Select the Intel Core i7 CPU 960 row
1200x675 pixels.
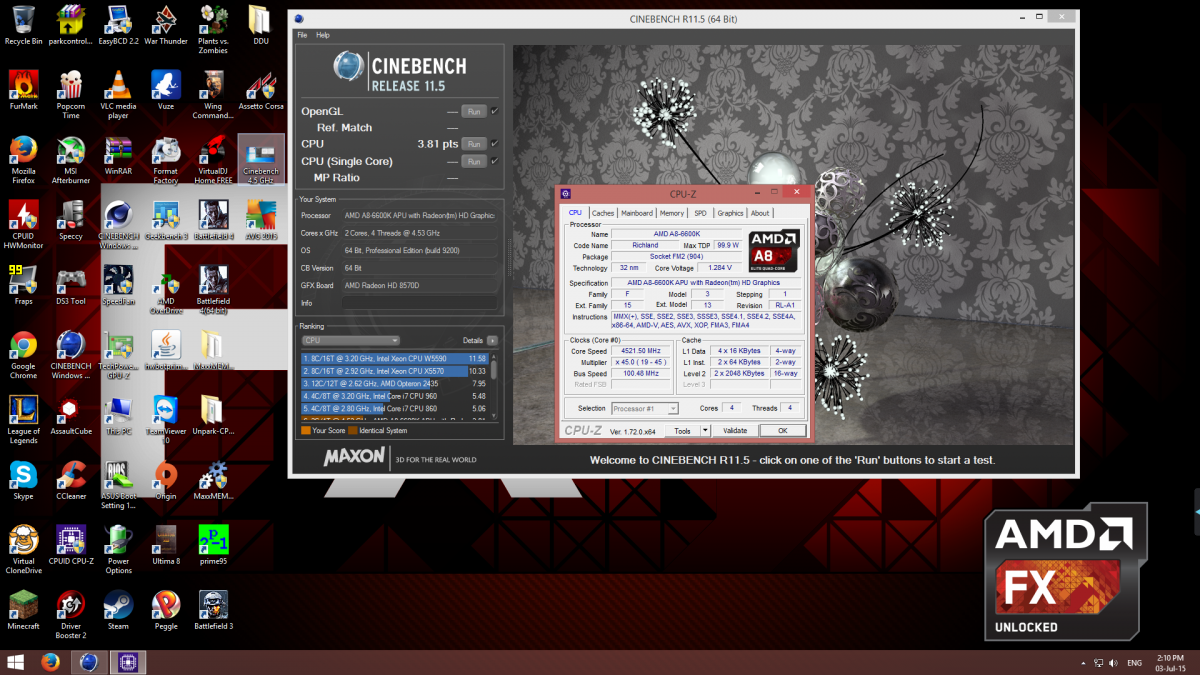coord(394,395)
